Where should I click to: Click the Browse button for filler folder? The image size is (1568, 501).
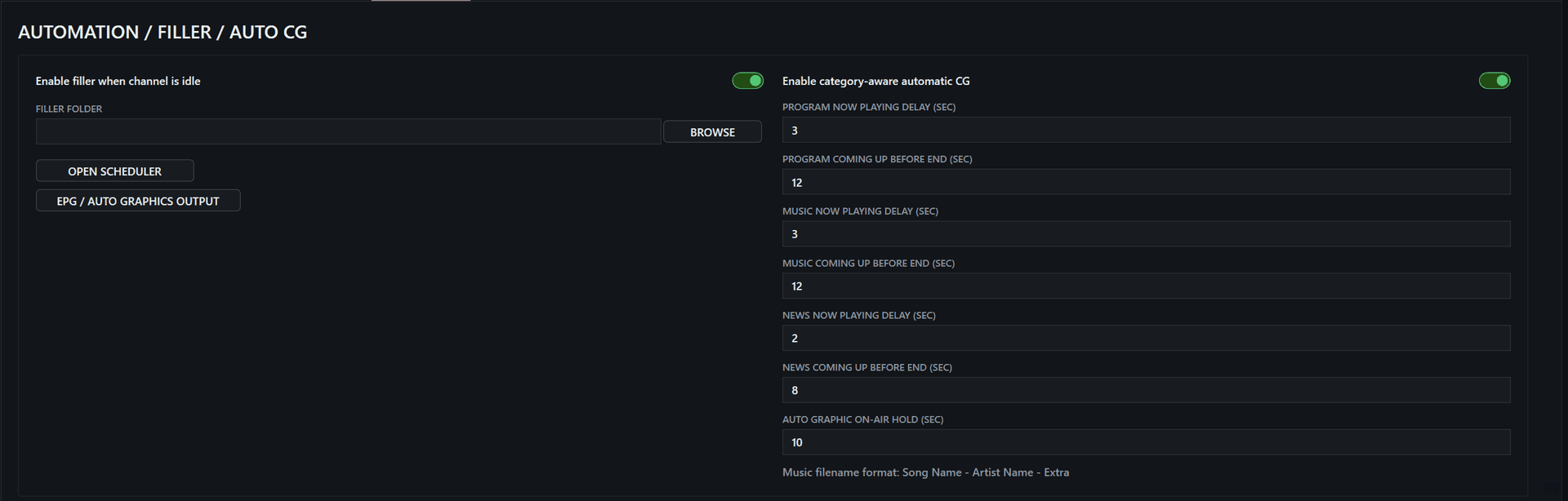point(712,131)
